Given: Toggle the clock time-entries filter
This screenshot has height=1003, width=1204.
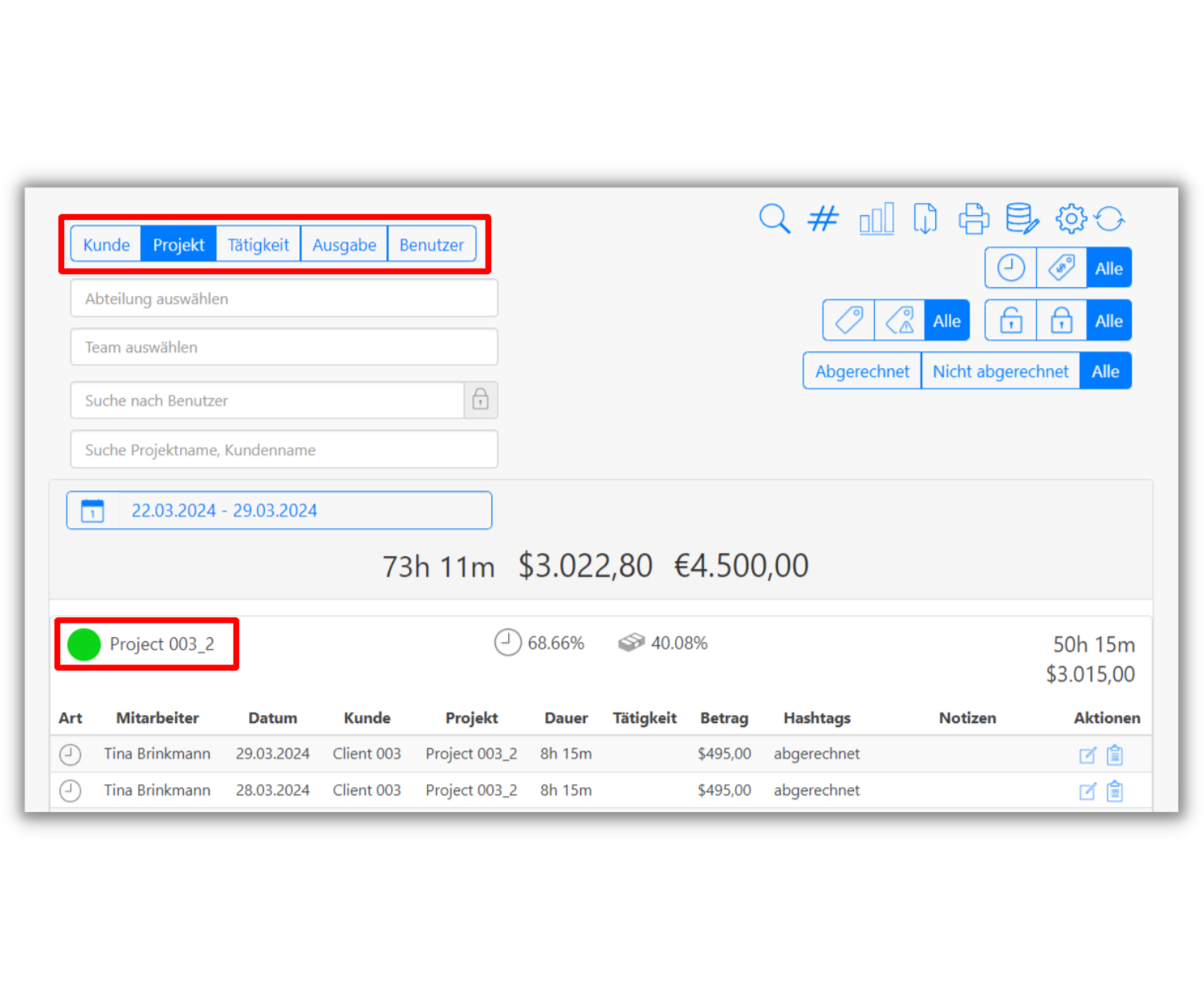Looking at the screenshot, I should [1011, 268].
